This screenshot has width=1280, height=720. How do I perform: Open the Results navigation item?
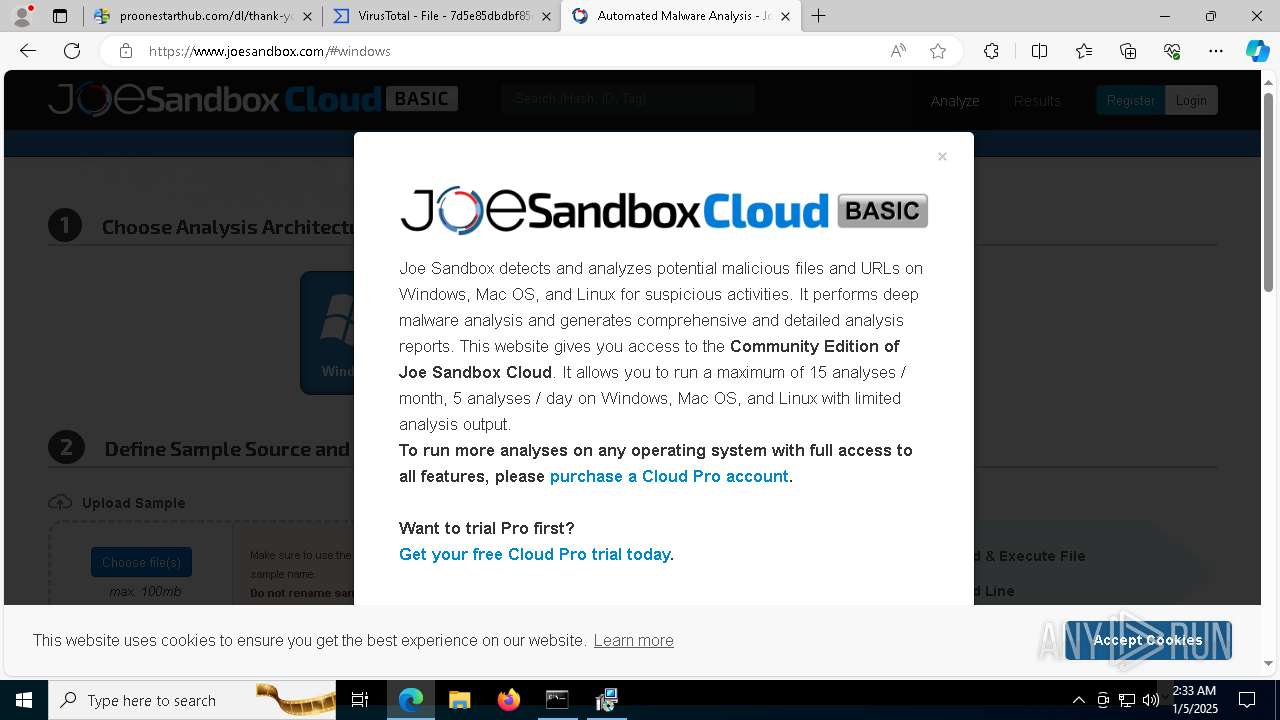coord(1037,101)
